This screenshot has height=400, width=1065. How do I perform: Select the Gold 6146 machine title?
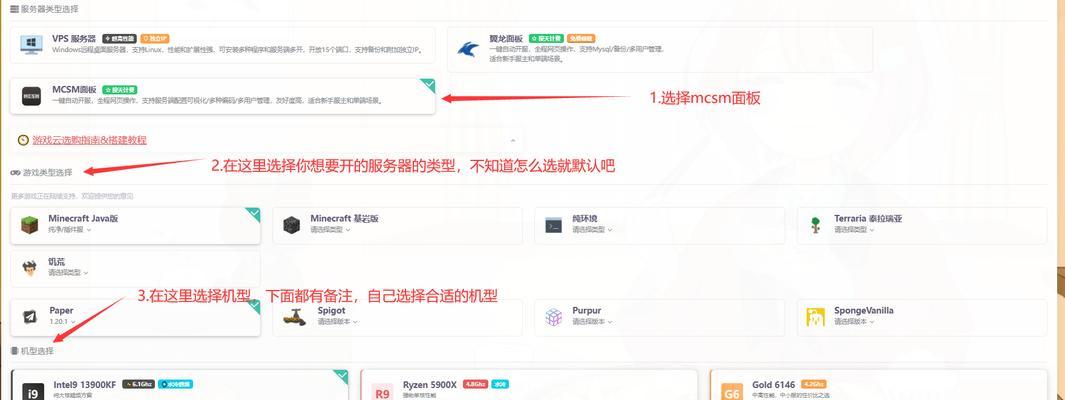click(x=774, y=384)
